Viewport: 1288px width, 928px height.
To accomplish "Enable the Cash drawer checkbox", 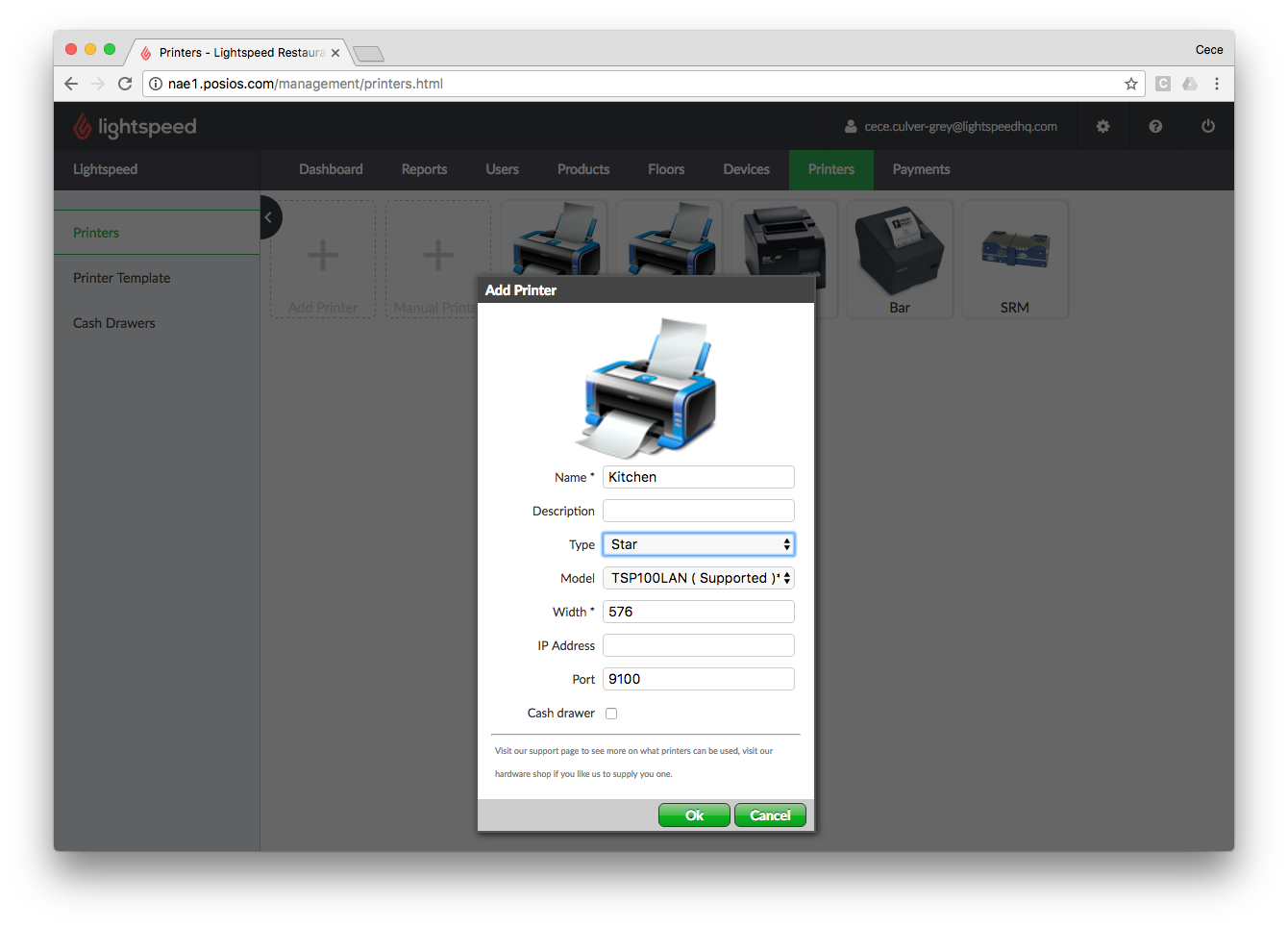I will 611,713.
